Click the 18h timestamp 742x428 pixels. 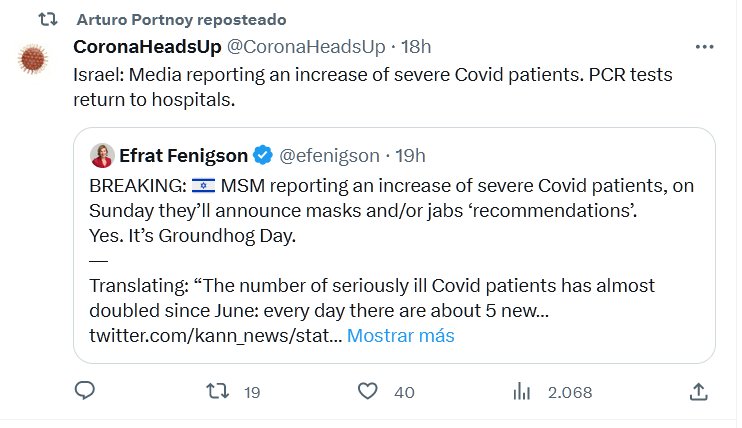tap(416, 47)
